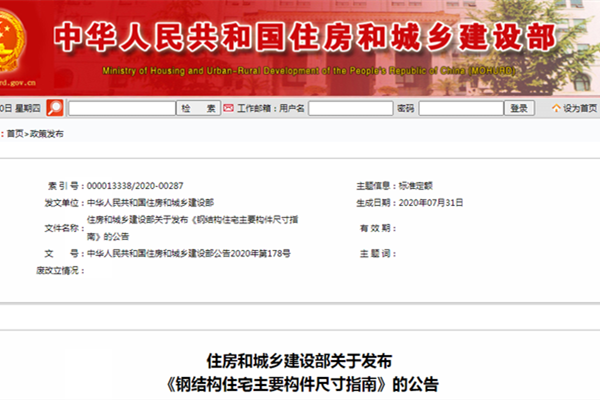This screenshot has height=400, width=600.
Task: Click the national emblem logo
Action: tap(12, 41)
